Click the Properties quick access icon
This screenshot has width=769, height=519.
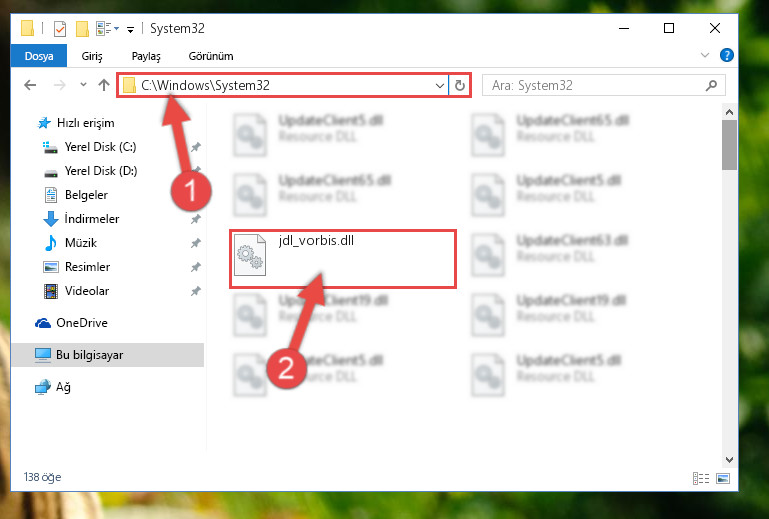[60, 29]
